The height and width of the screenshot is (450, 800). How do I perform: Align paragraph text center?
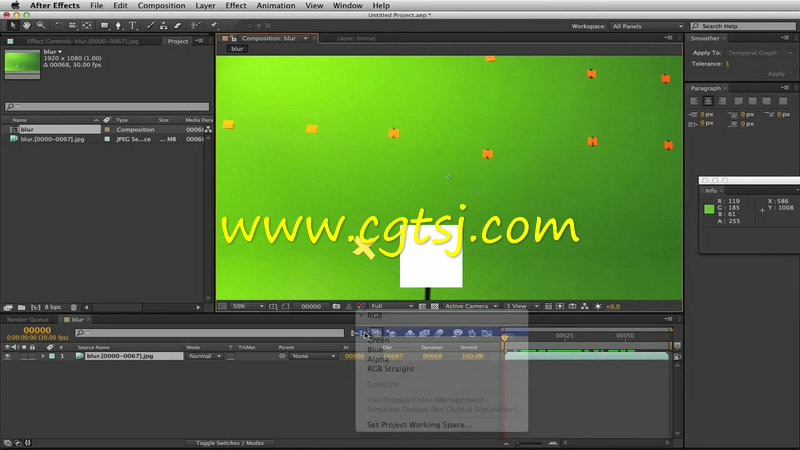(x=708, y=101)
